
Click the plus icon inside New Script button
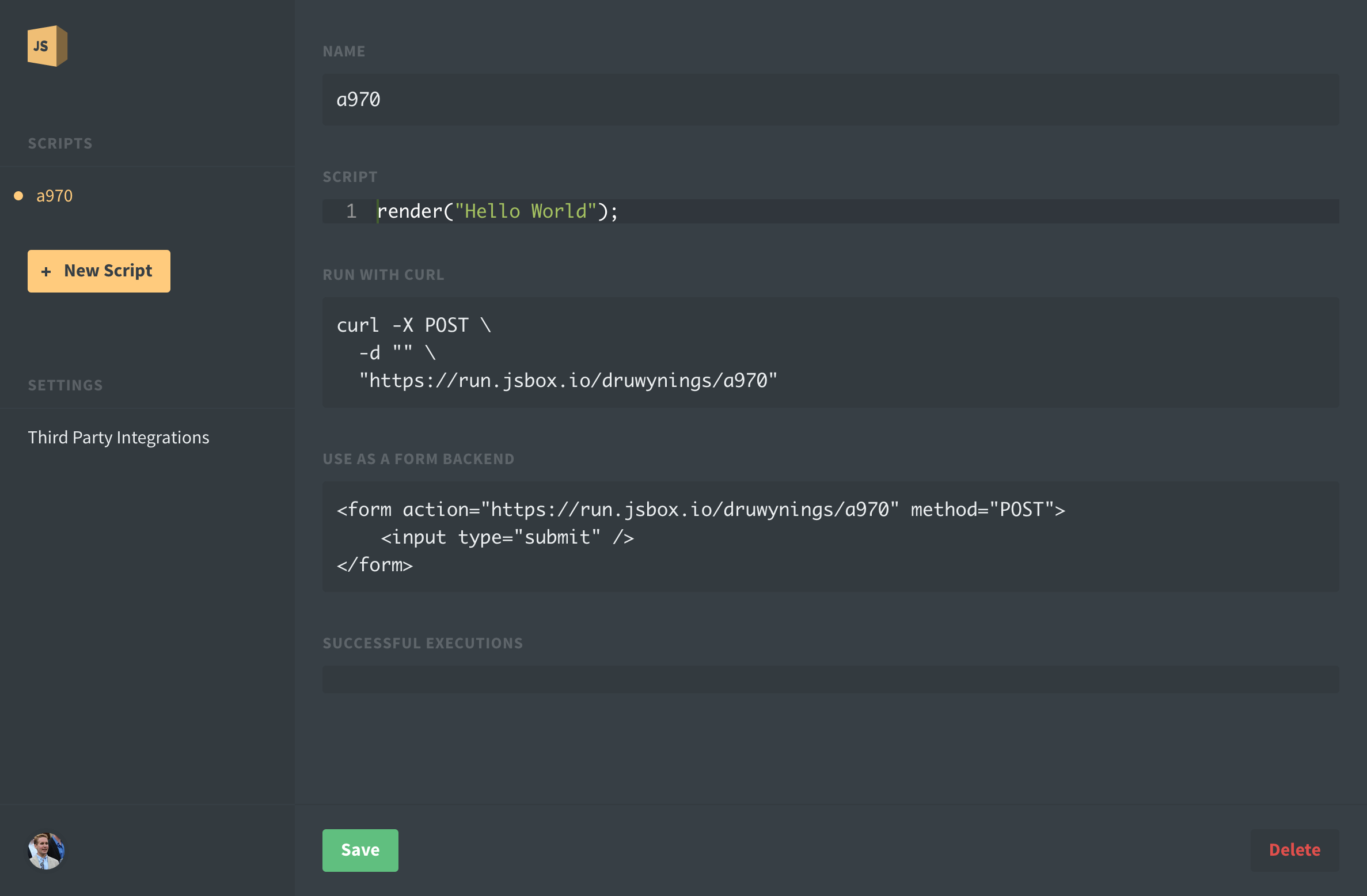pos(47,271)
